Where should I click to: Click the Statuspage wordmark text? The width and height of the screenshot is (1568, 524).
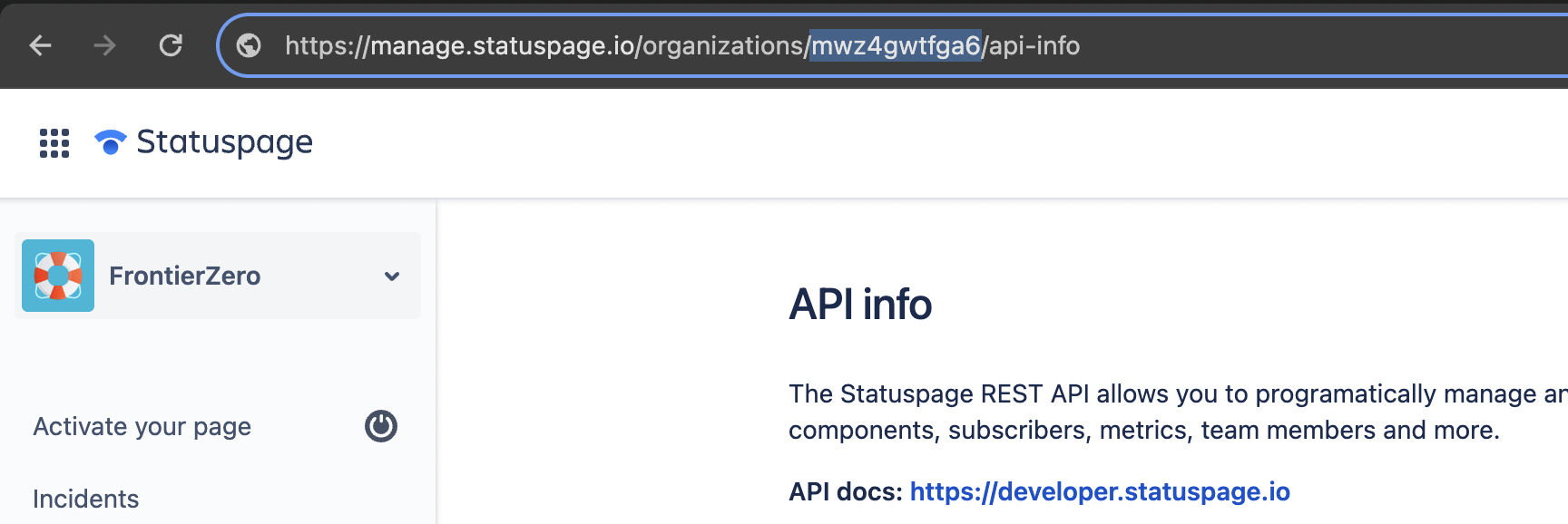click(224, 142)
